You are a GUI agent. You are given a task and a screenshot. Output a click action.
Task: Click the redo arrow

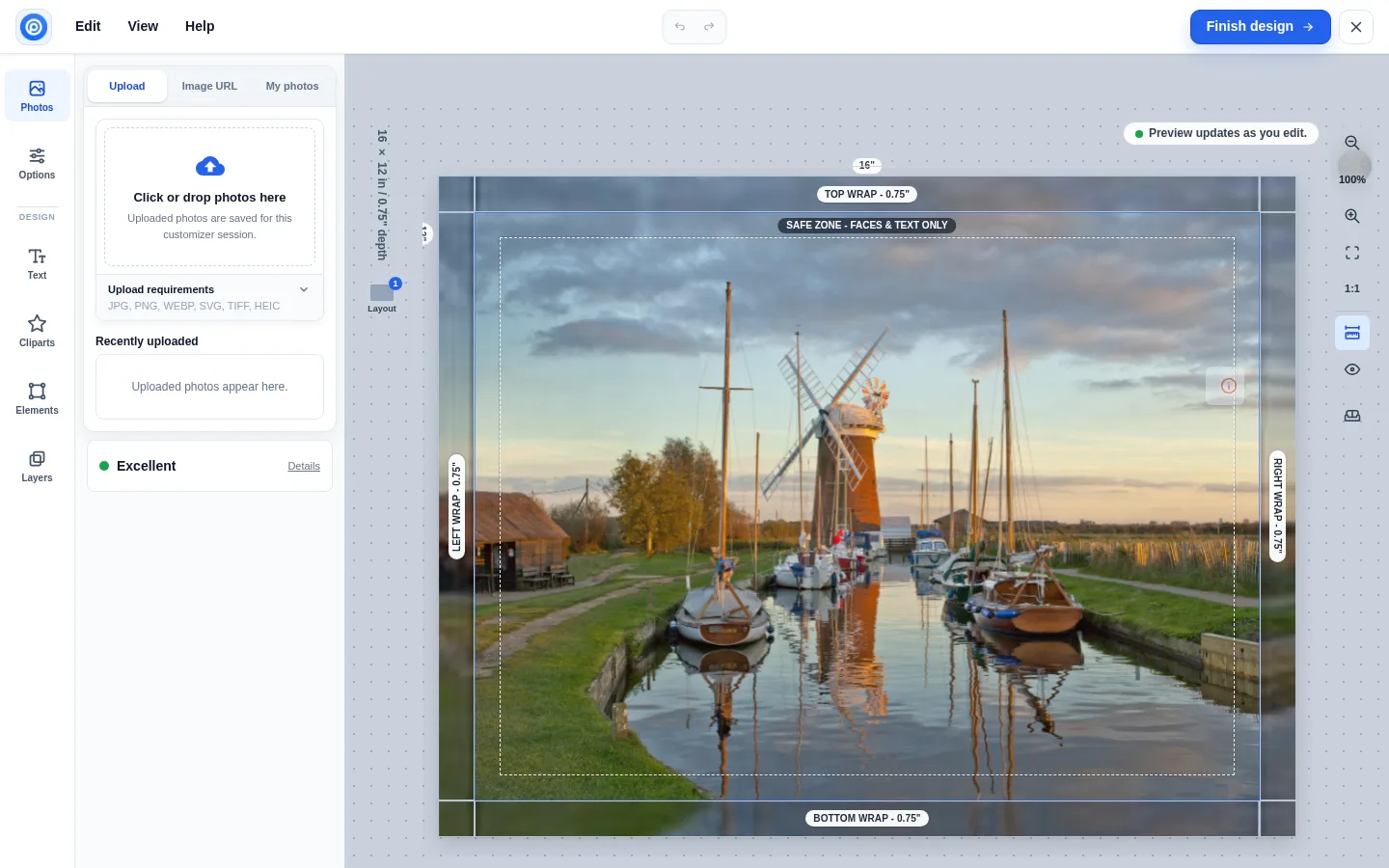point(709,27)
